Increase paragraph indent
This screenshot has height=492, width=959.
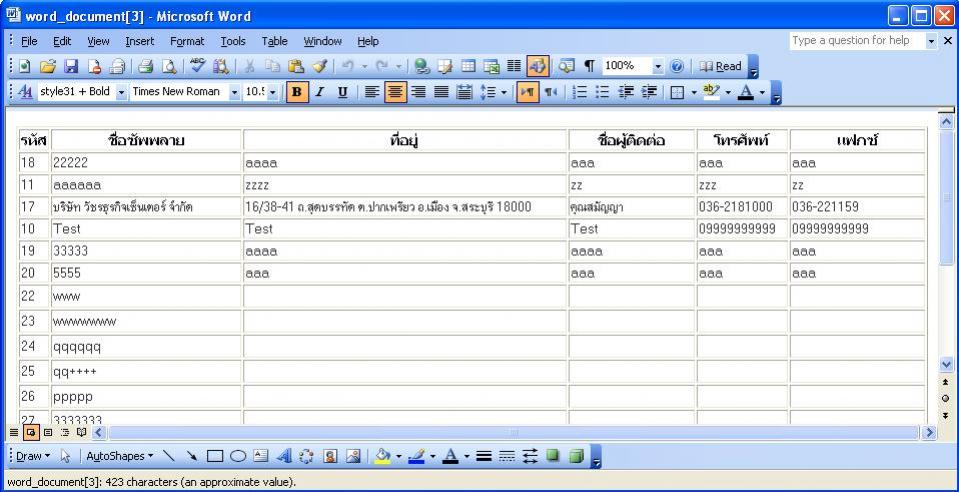[649, 92]
